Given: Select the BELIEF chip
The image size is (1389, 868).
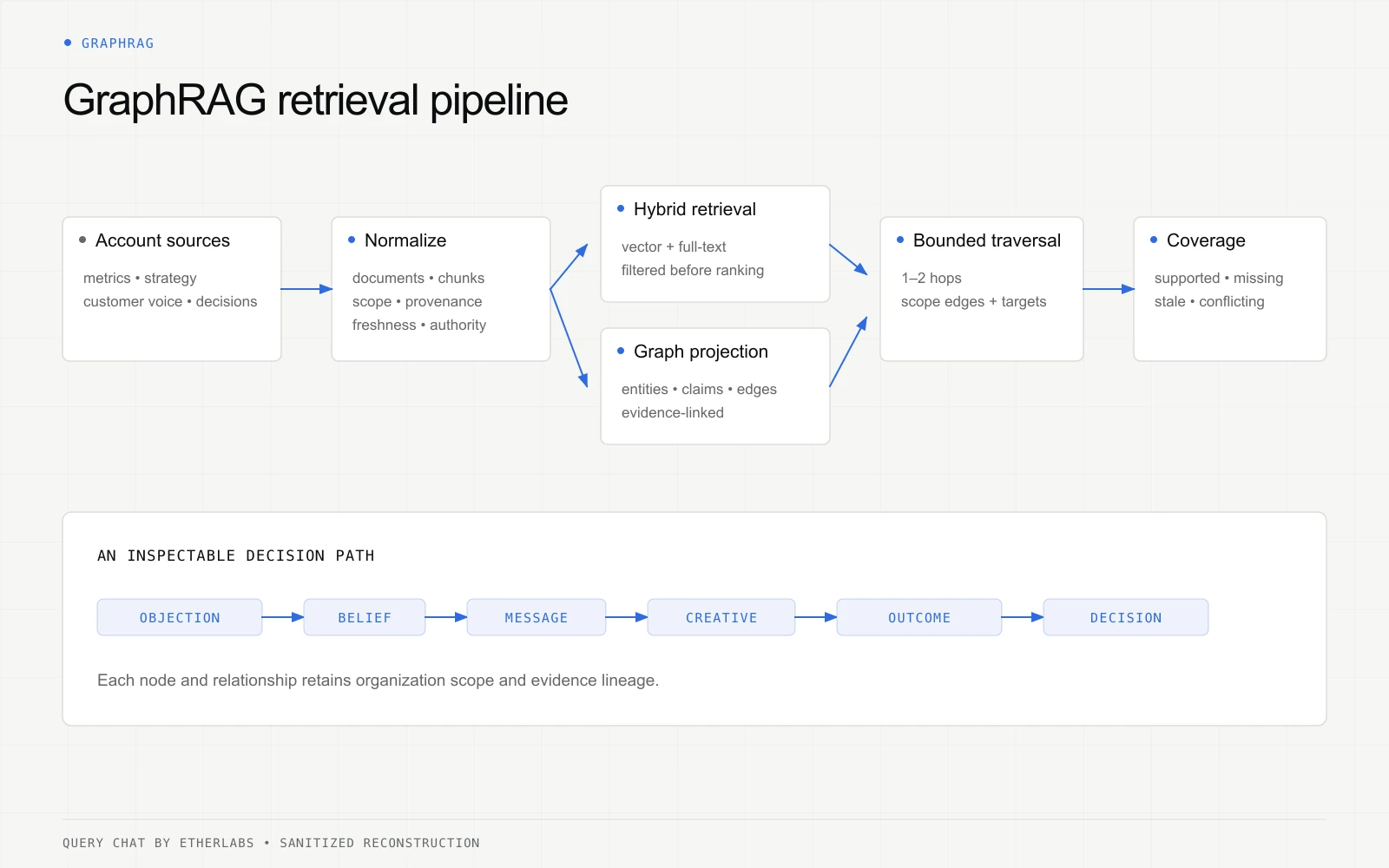Looking at the screenshot, I should click(365, 617).
